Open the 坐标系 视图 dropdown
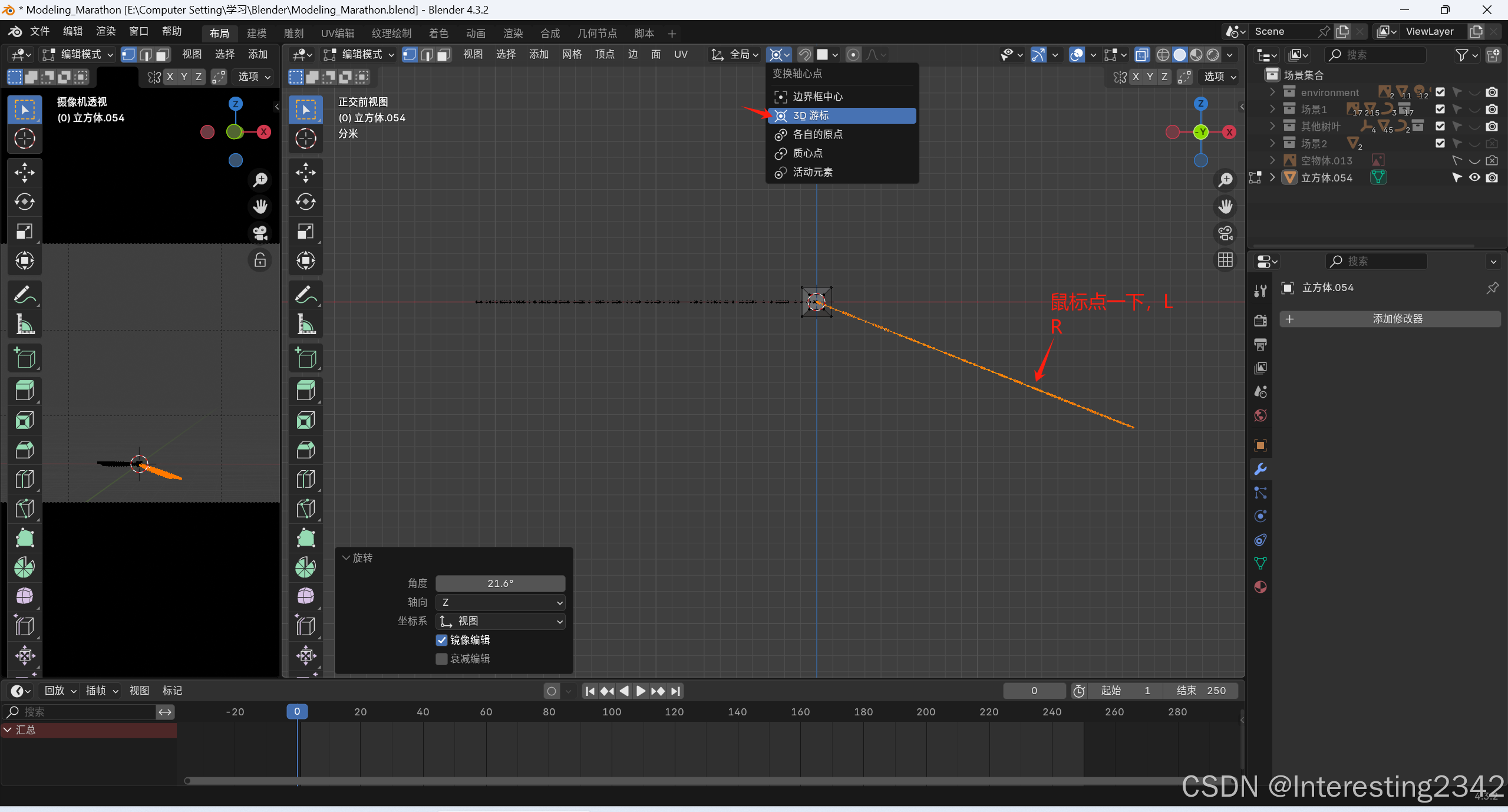Image resolution: width=1508 pixels, height=812 pixels. (500, 621)
